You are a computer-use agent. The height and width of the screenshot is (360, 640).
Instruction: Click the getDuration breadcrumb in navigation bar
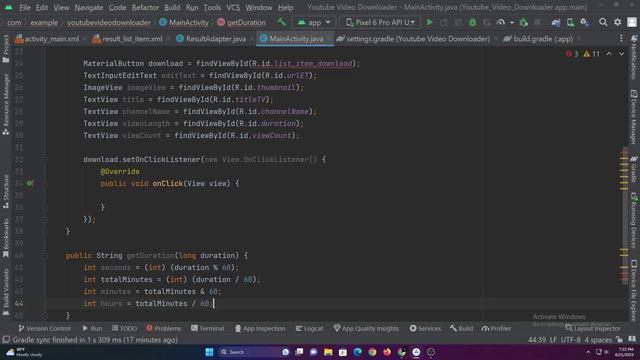click(241, 22)
